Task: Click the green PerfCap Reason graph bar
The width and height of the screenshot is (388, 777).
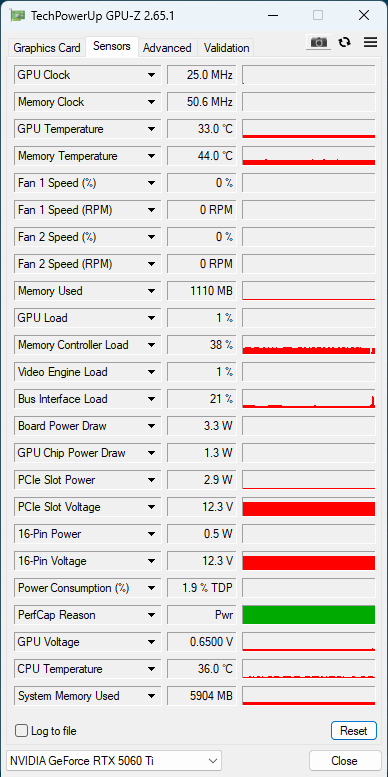Action: (309, 615)
